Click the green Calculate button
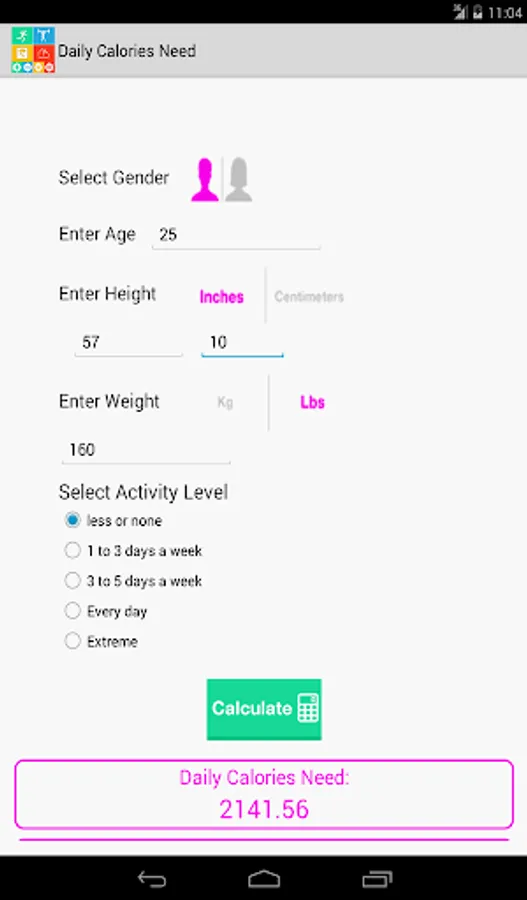This screenshot has width=527, height=900. 264,709
